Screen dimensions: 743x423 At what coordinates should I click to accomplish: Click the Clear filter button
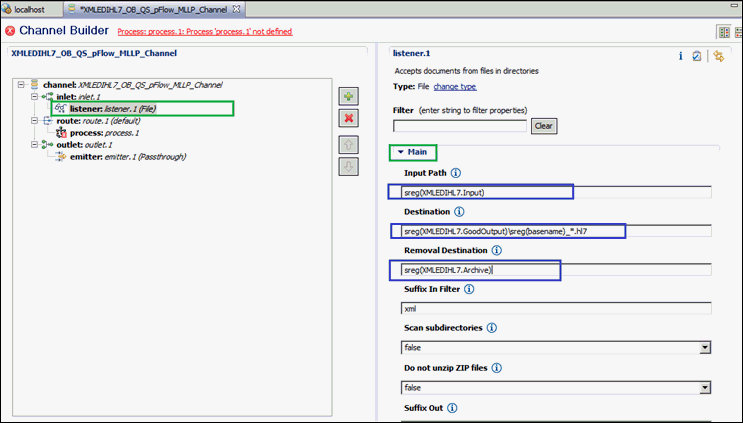[x=544, y=126]
